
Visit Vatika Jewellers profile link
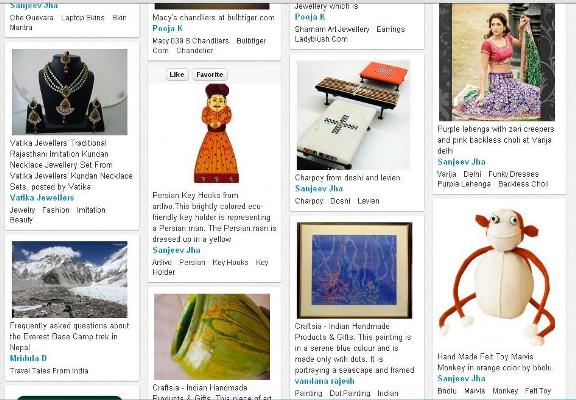42,198
